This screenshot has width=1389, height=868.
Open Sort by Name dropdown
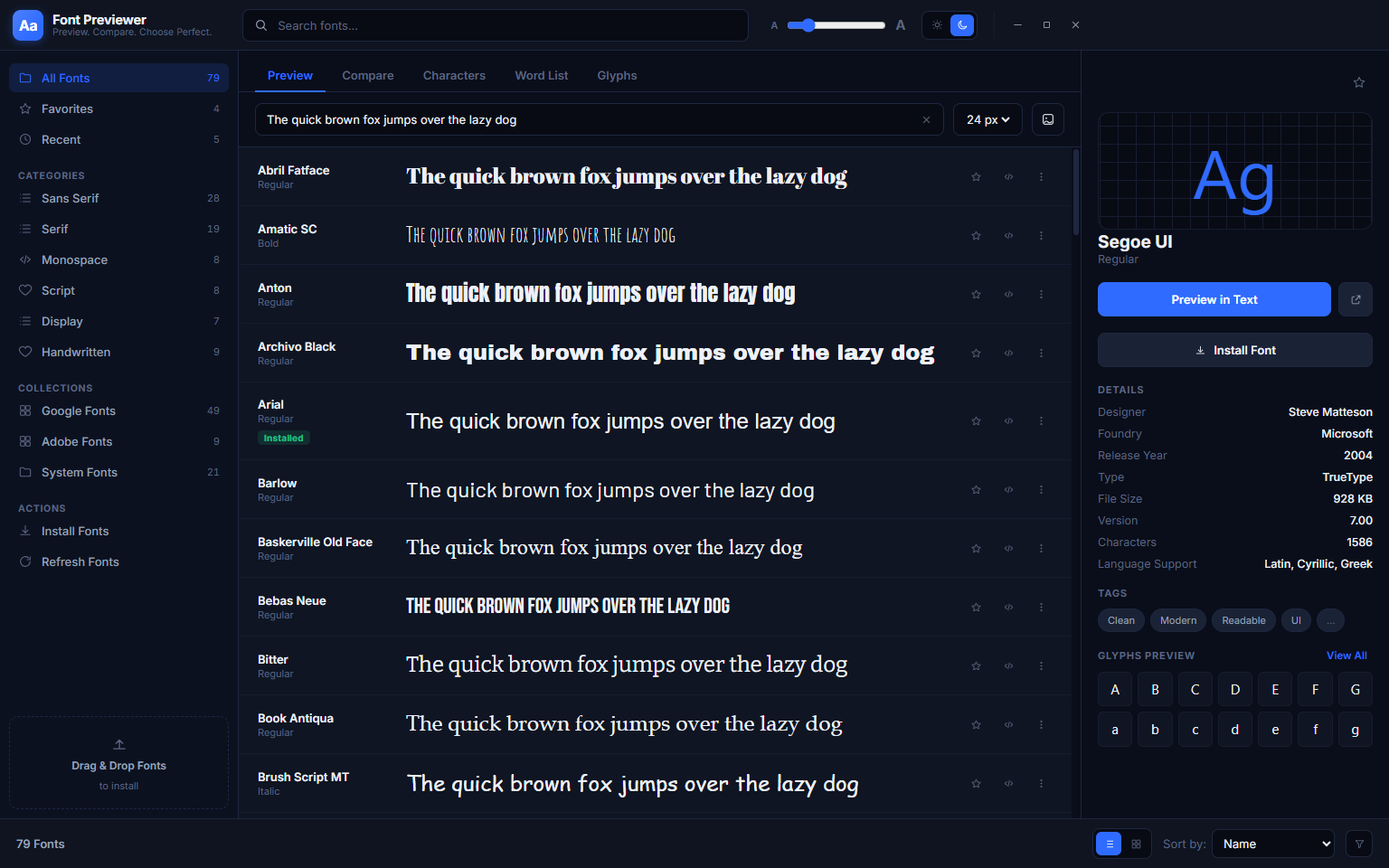pos(1273,844)
